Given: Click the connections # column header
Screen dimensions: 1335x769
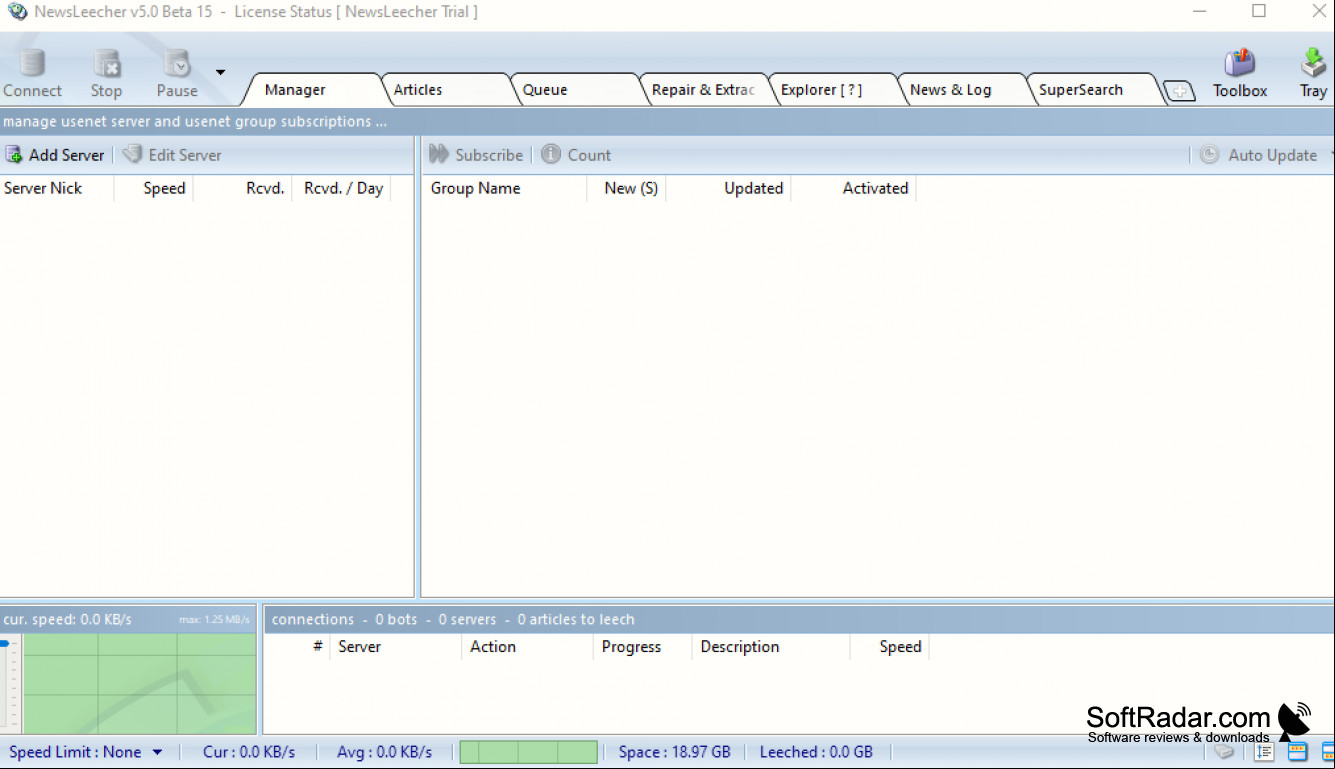Looking at the screenshot, I should click(298, 647).
